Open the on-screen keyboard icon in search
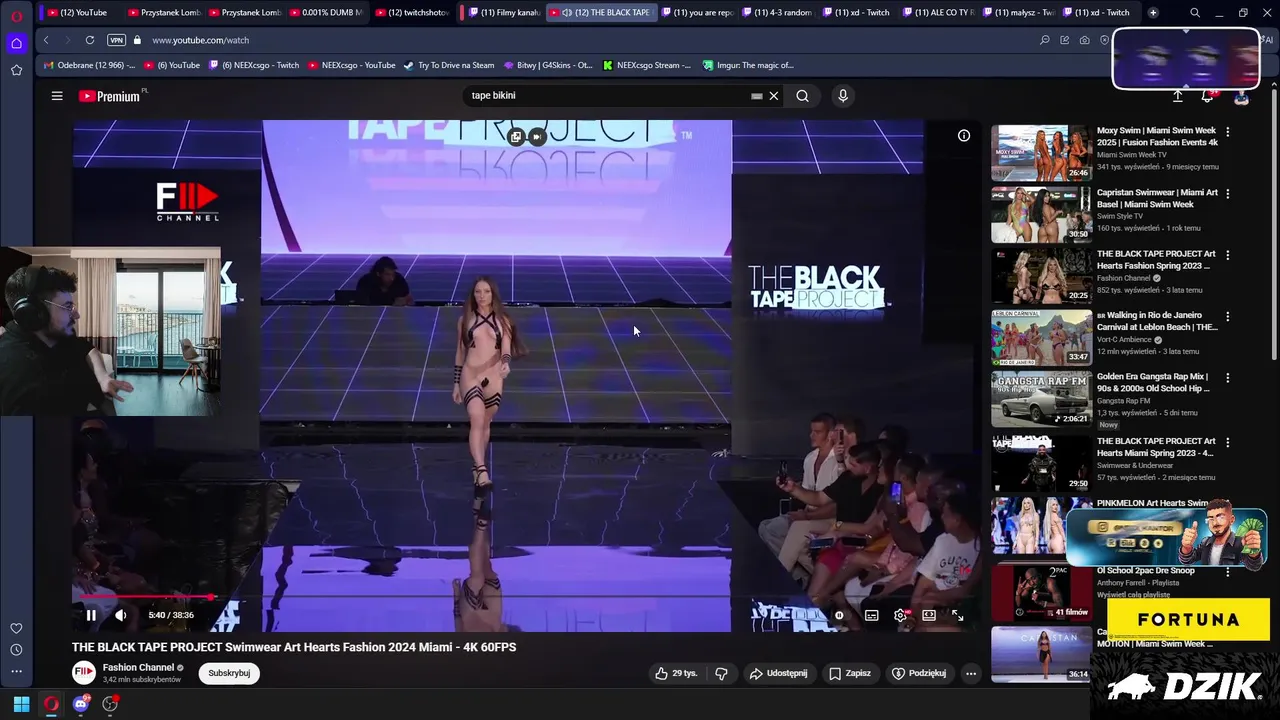1280x720 pixels. 757,96
